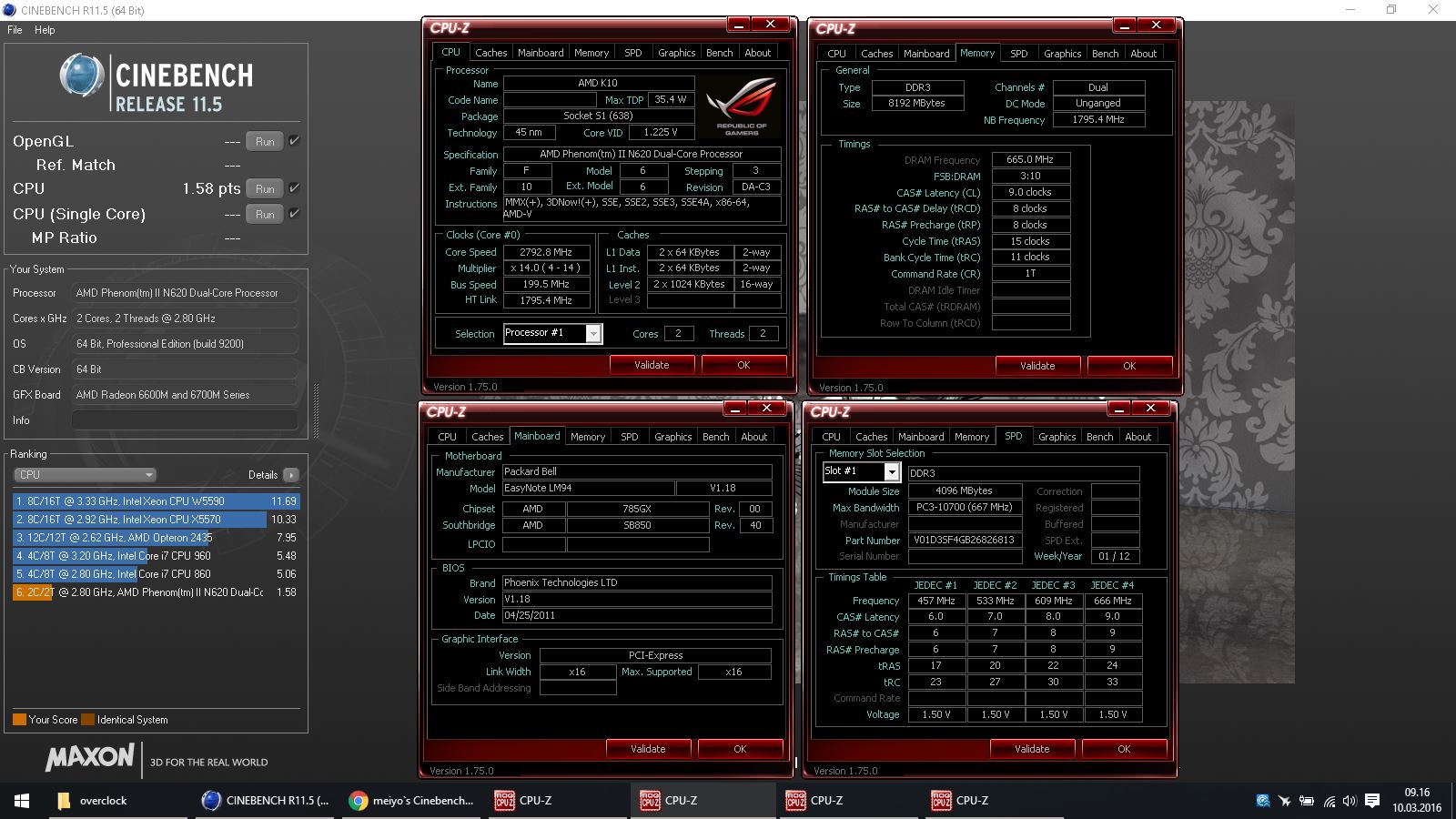
Task: Open volume control in system tray
Action: point(1349,801)
